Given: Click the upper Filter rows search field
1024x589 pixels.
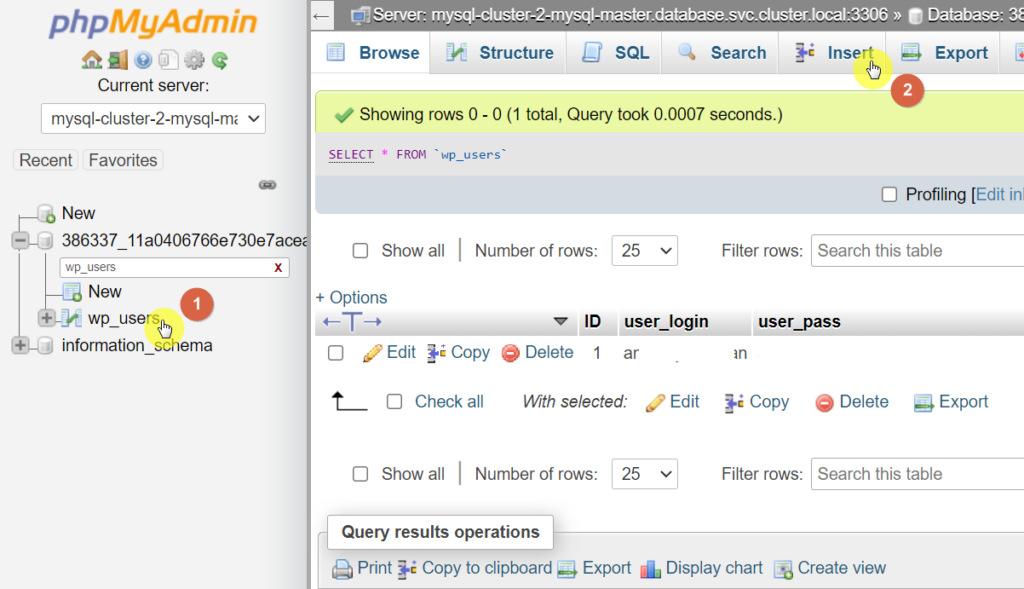Looking at the screenshot, I should (x=918, y=251).
